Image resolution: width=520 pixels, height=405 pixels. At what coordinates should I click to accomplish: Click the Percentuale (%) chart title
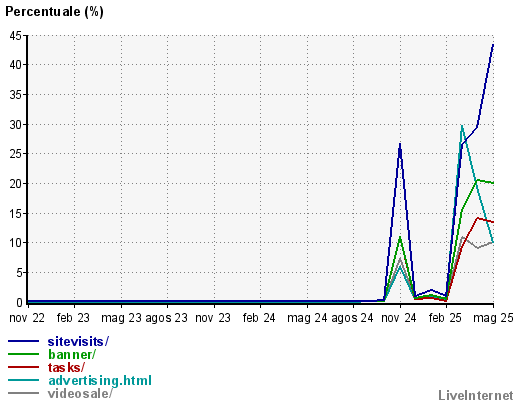(54, 12)
